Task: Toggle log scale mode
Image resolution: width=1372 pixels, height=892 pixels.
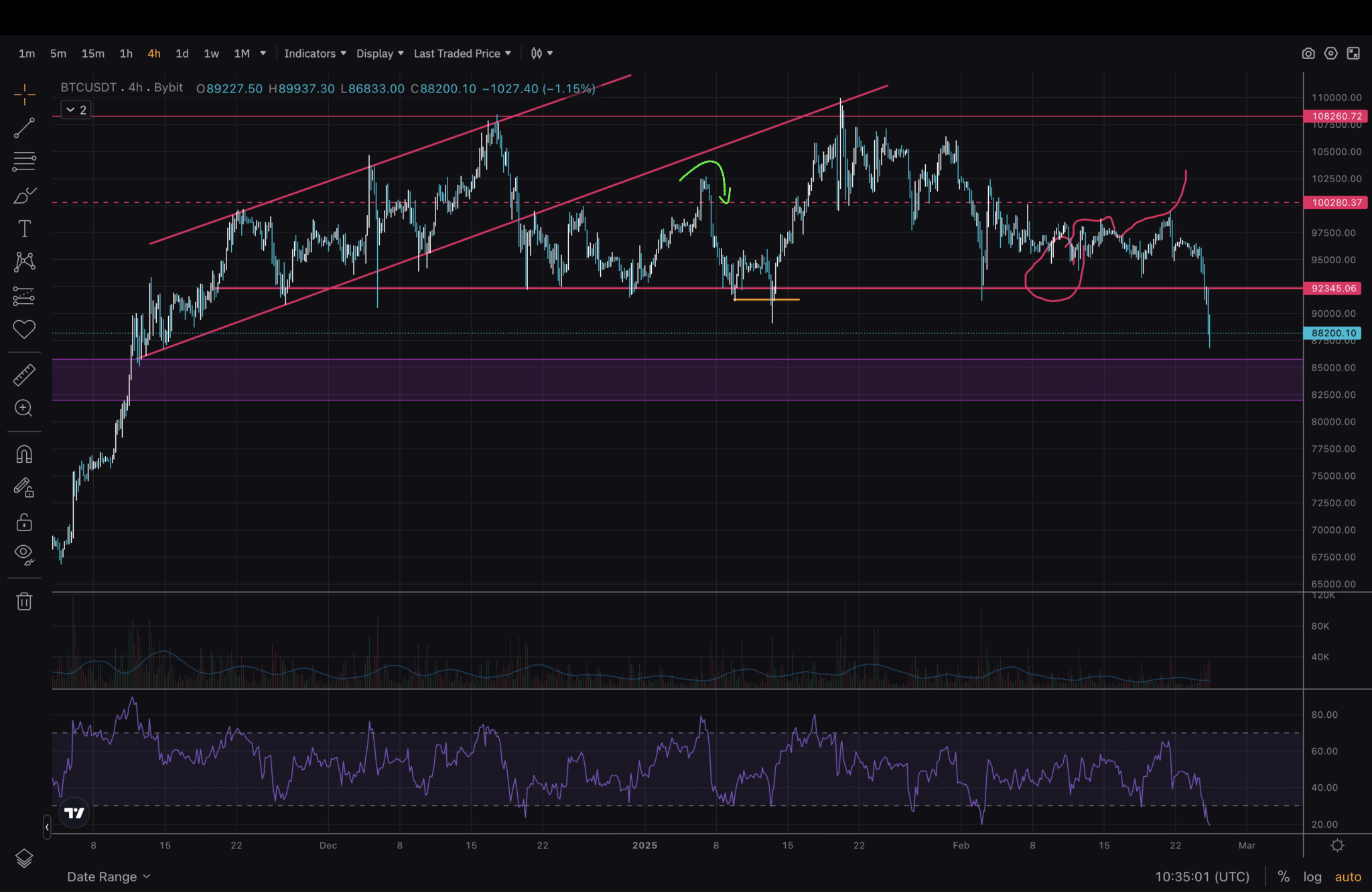Action: pos(1312,877)
